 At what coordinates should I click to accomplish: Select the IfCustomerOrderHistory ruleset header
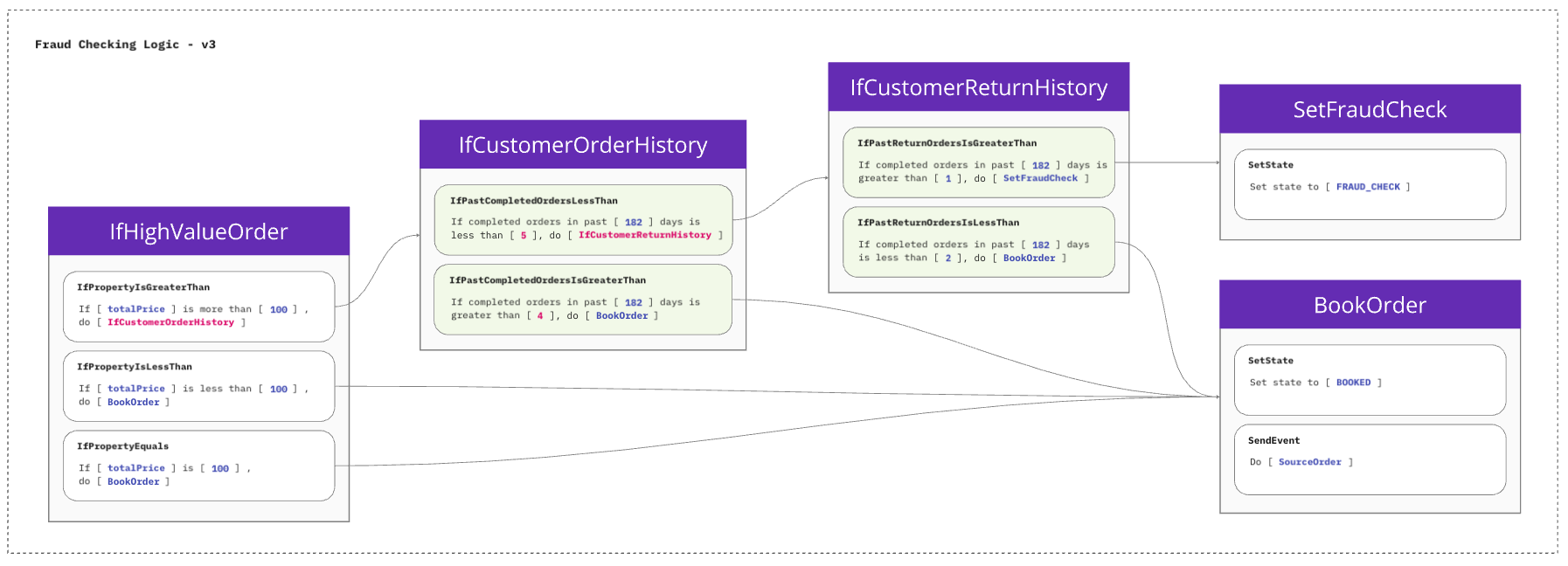click(x=583, y=145)
